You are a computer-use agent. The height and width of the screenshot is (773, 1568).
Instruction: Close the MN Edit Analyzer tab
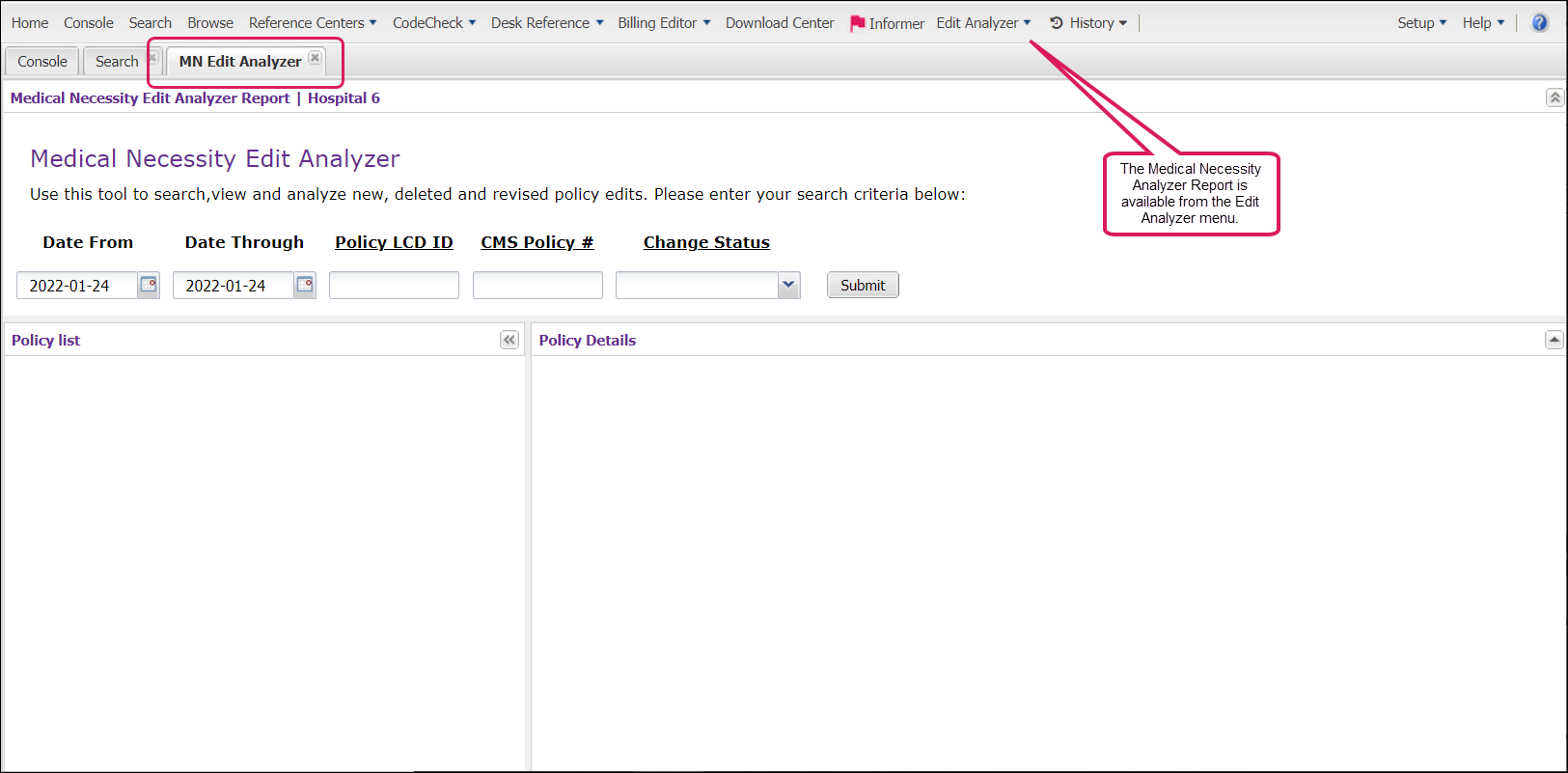coord(316,58)
